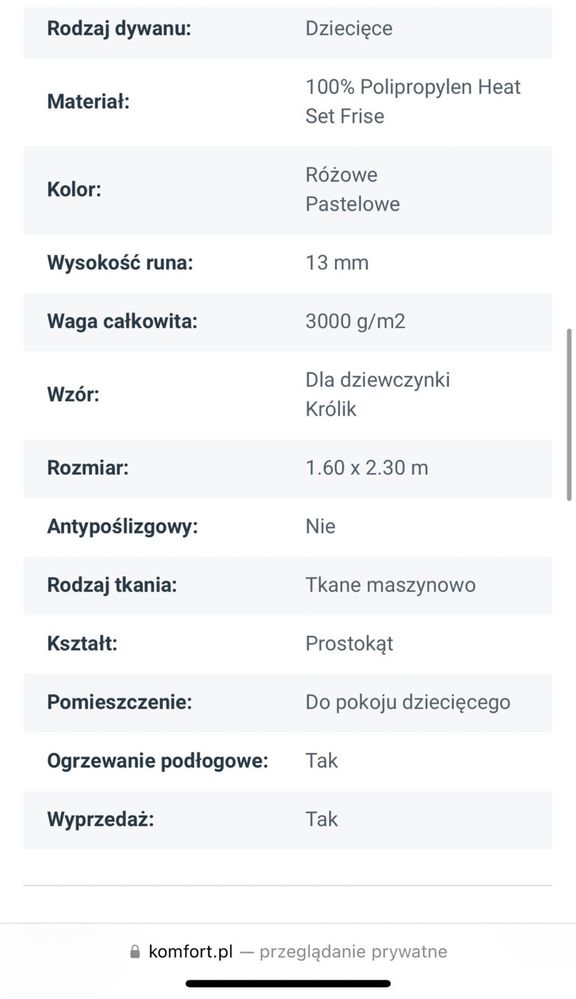Tap the 13 mm pile height value

click(x=337, y=262)
